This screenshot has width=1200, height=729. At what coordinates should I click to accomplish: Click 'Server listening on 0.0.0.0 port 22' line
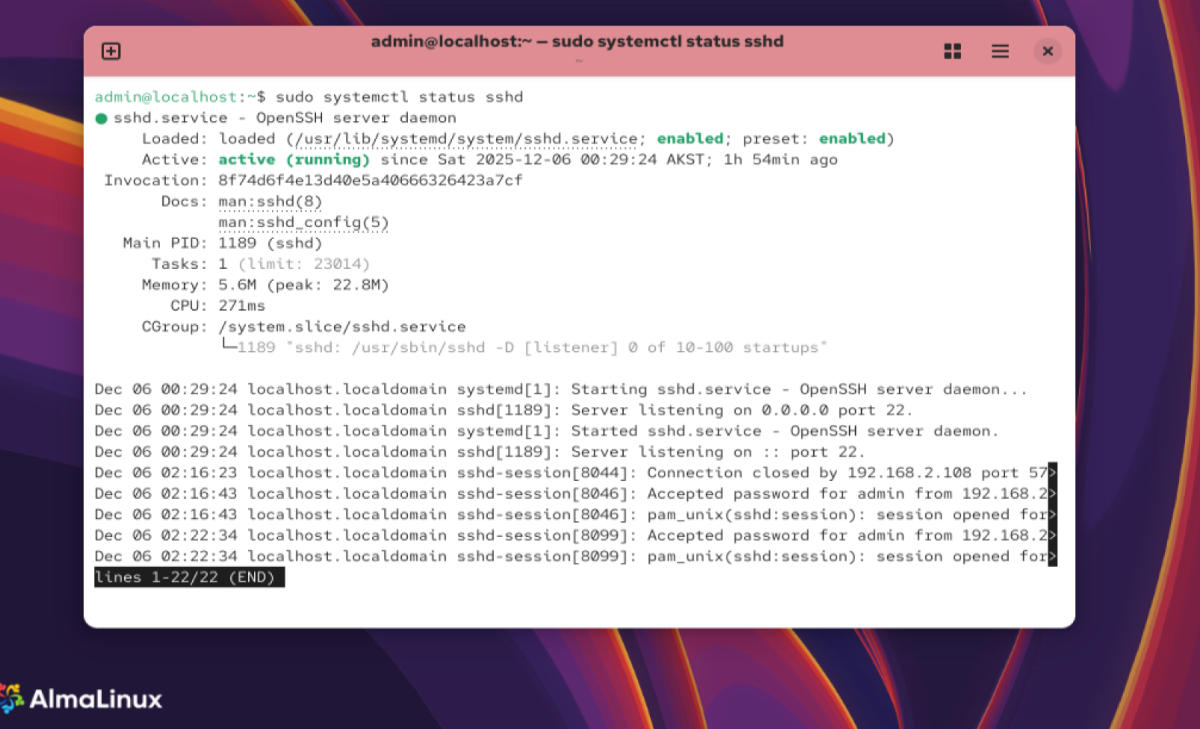[x=741, y=410]
